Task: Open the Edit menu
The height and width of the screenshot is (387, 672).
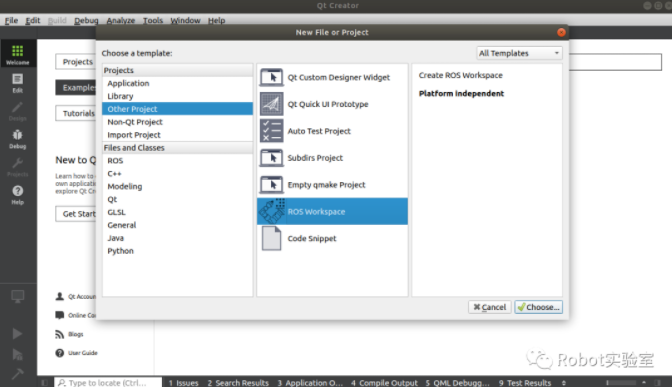Action: point(33,20)
